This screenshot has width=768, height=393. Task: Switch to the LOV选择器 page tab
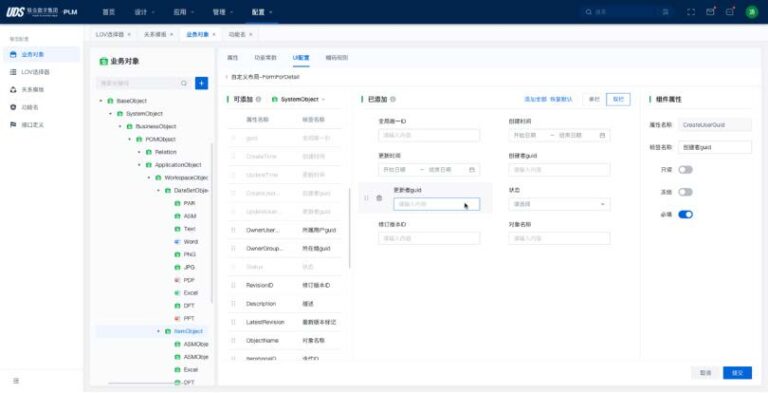110,34
